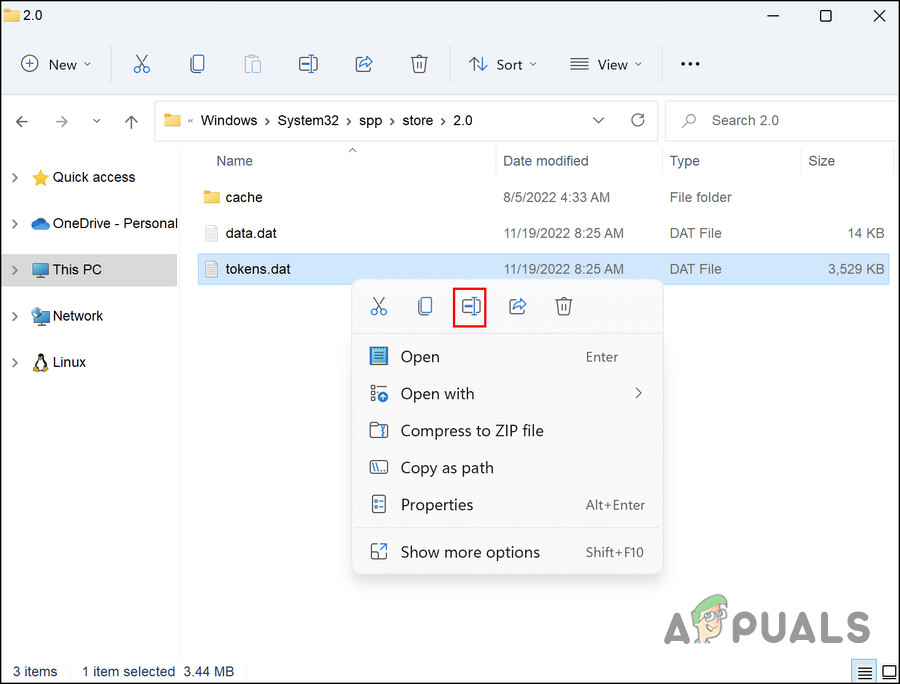Click the 8/5/2022 4:33 AM date cell
This screenshot has height=684, width=900.
pos(556,197)
